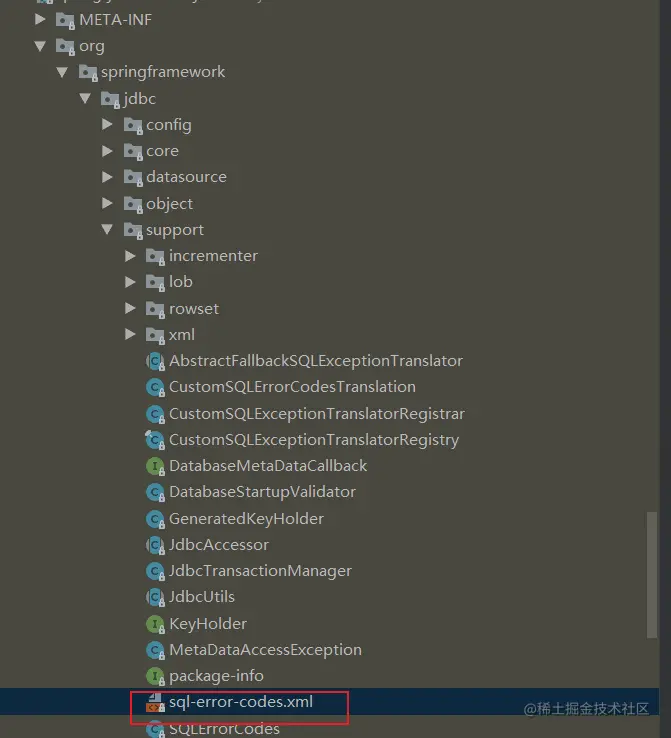Expand the core package arrow
The width and height of the screenshot is (671, 738).
tap(107, 151)
